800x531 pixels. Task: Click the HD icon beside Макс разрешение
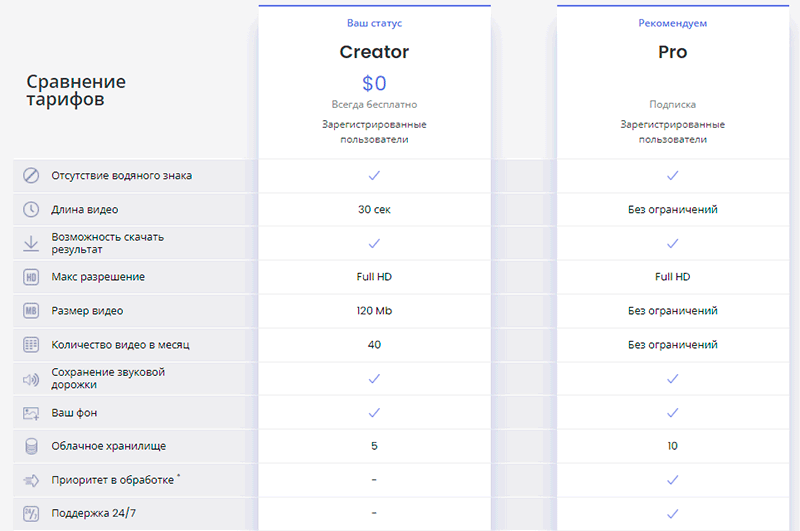31,277
